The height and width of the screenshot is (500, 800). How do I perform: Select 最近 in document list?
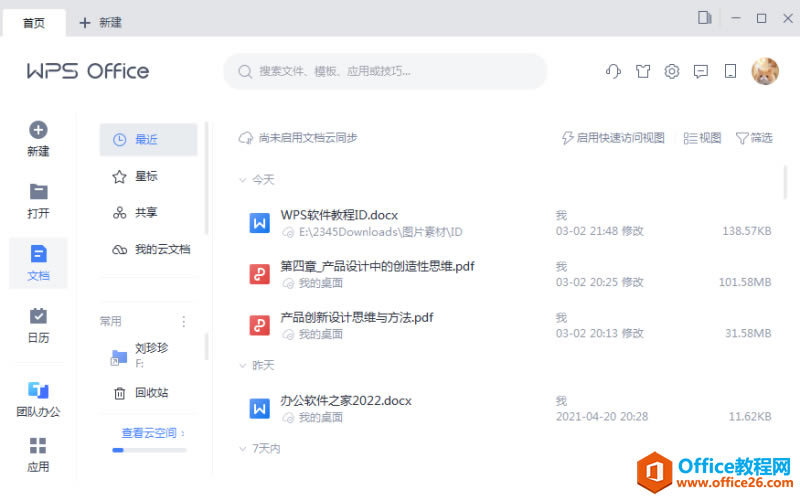coord(148,139)
